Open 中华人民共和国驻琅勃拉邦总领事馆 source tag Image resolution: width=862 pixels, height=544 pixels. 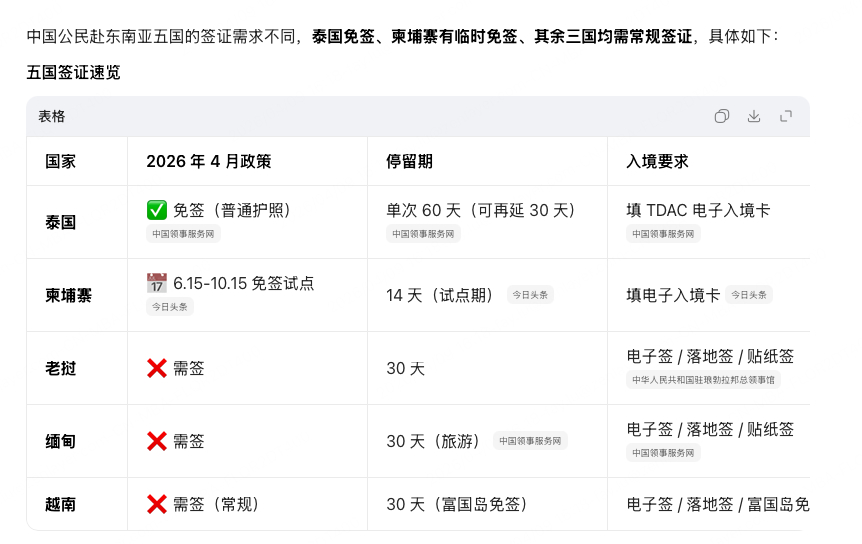click(703, 380)
